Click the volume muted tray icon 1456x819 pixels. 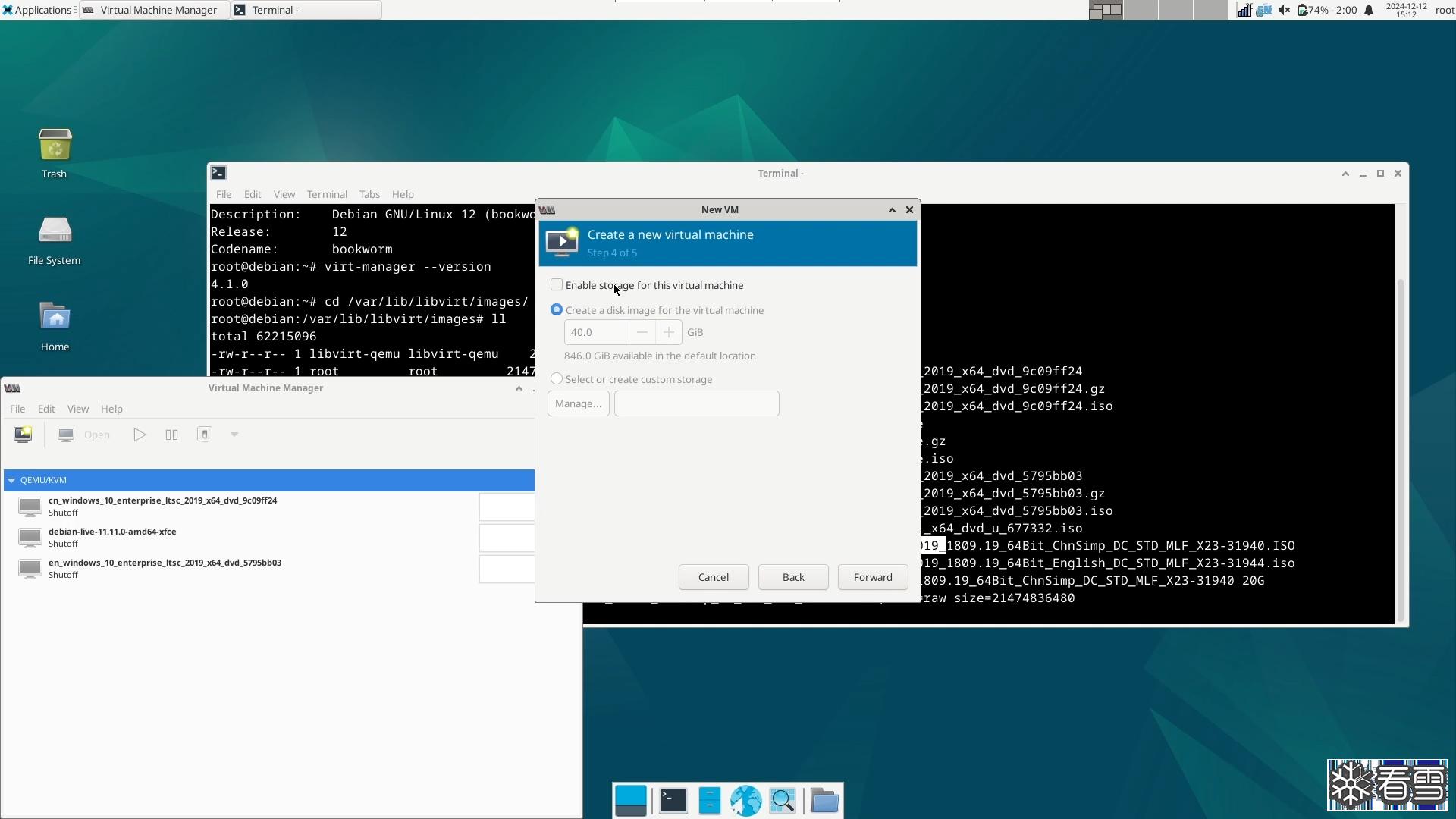(x=1284, y=10)
